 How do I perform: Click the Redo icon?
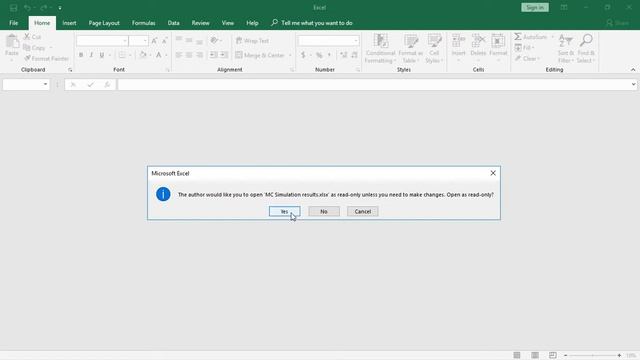click(43, 8)
